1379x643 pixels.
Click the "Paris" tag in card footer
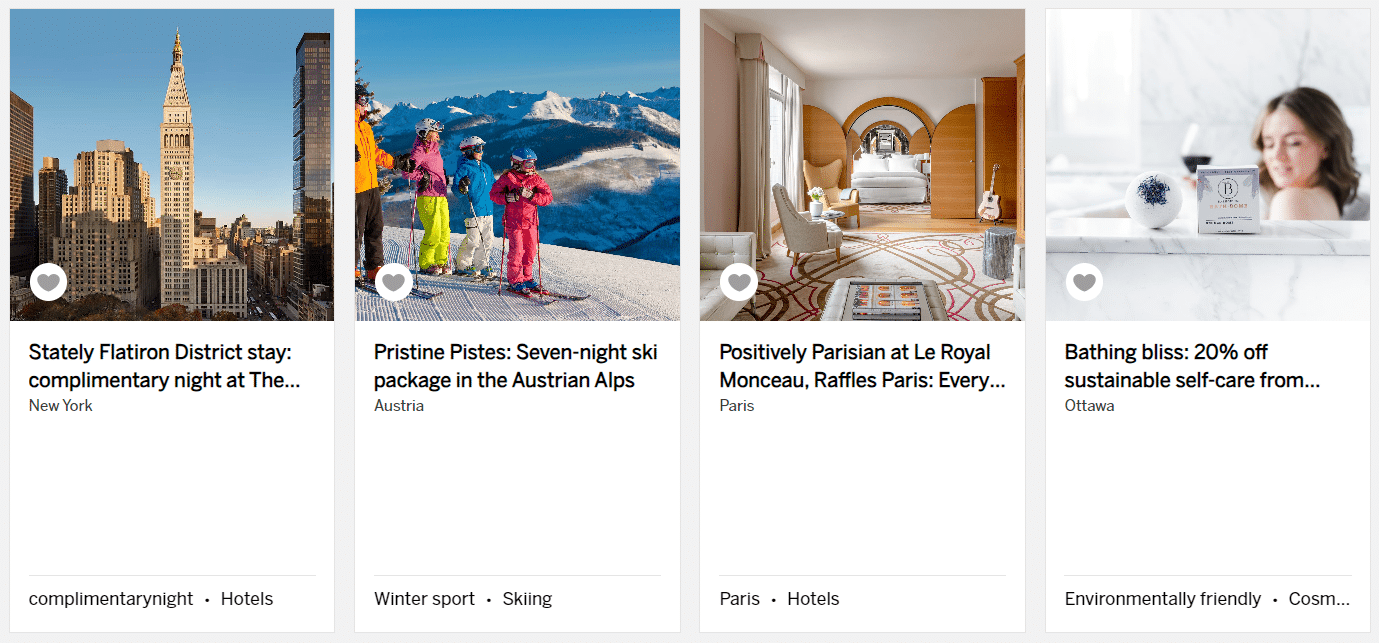click(740, 599)
